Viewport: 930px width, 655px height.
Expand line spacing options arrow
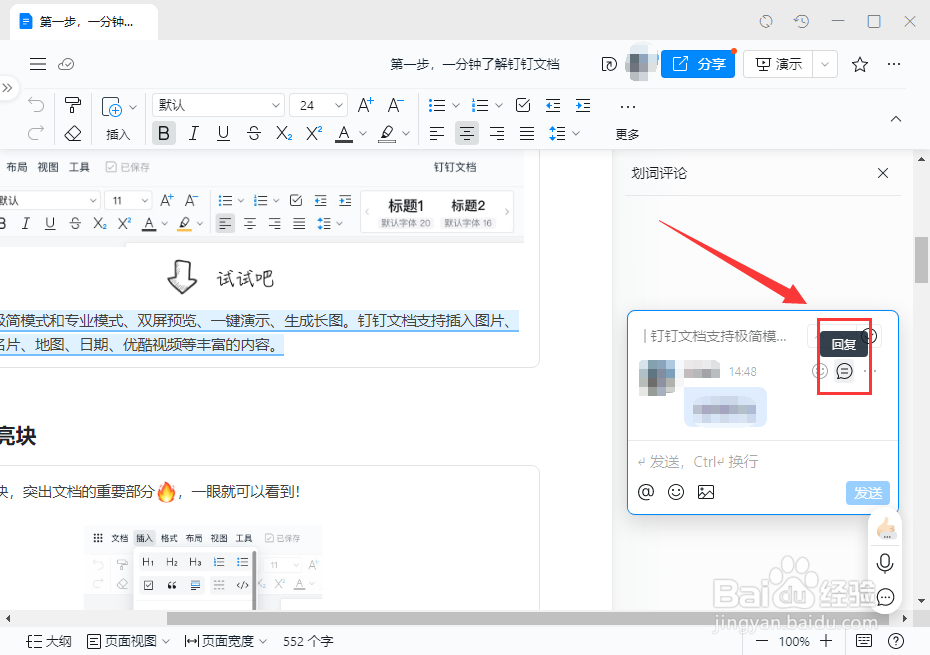click(x=576, y=134)
